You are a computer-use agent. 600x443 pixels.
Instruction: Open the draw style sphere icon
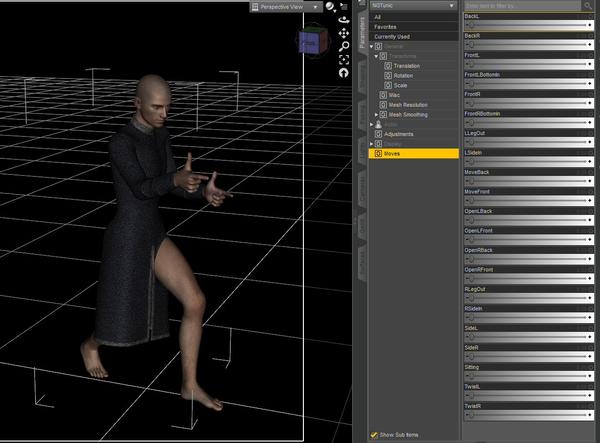click(330, 6)
